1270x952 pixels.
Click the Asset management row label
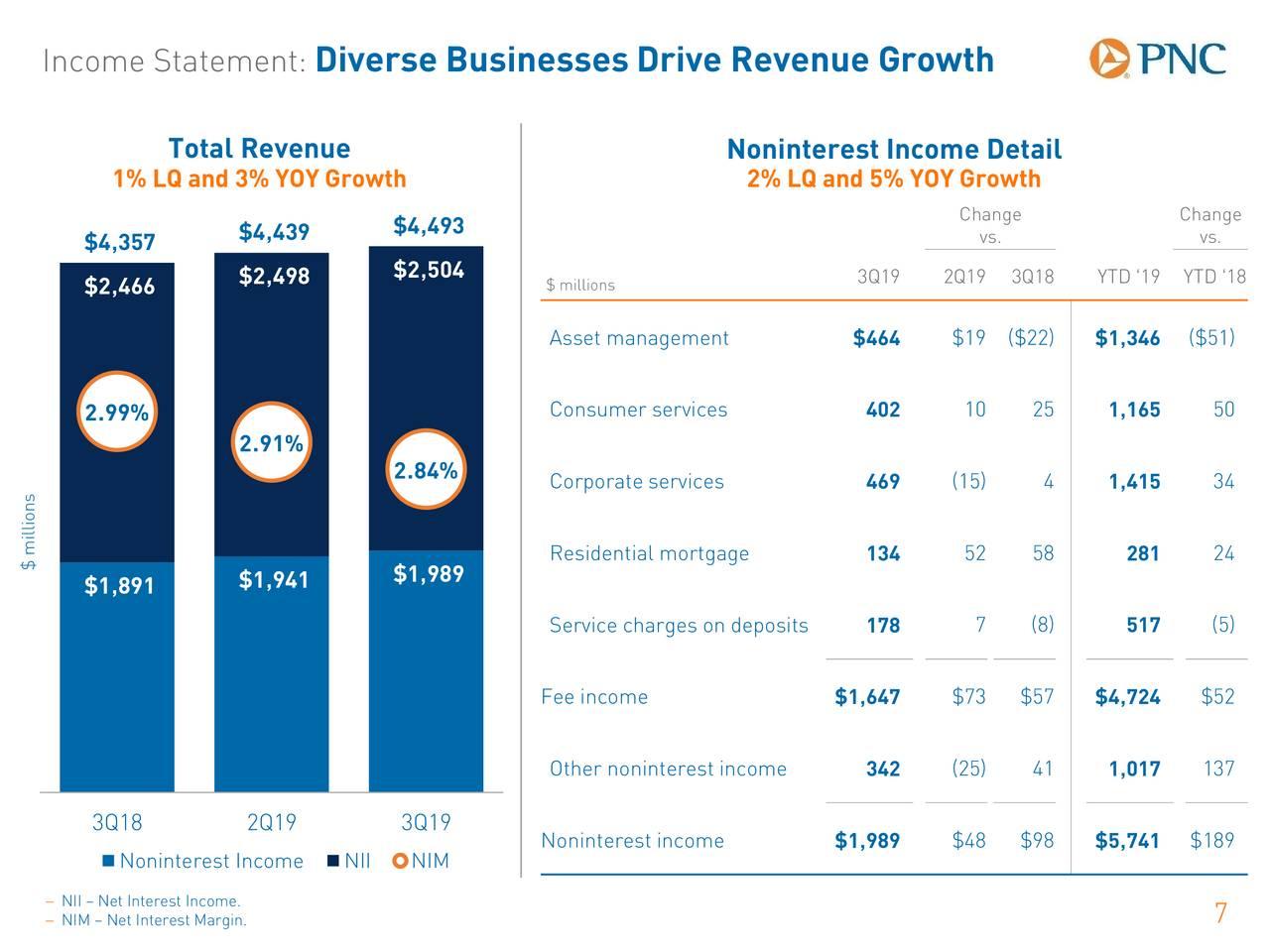[638, 337]
